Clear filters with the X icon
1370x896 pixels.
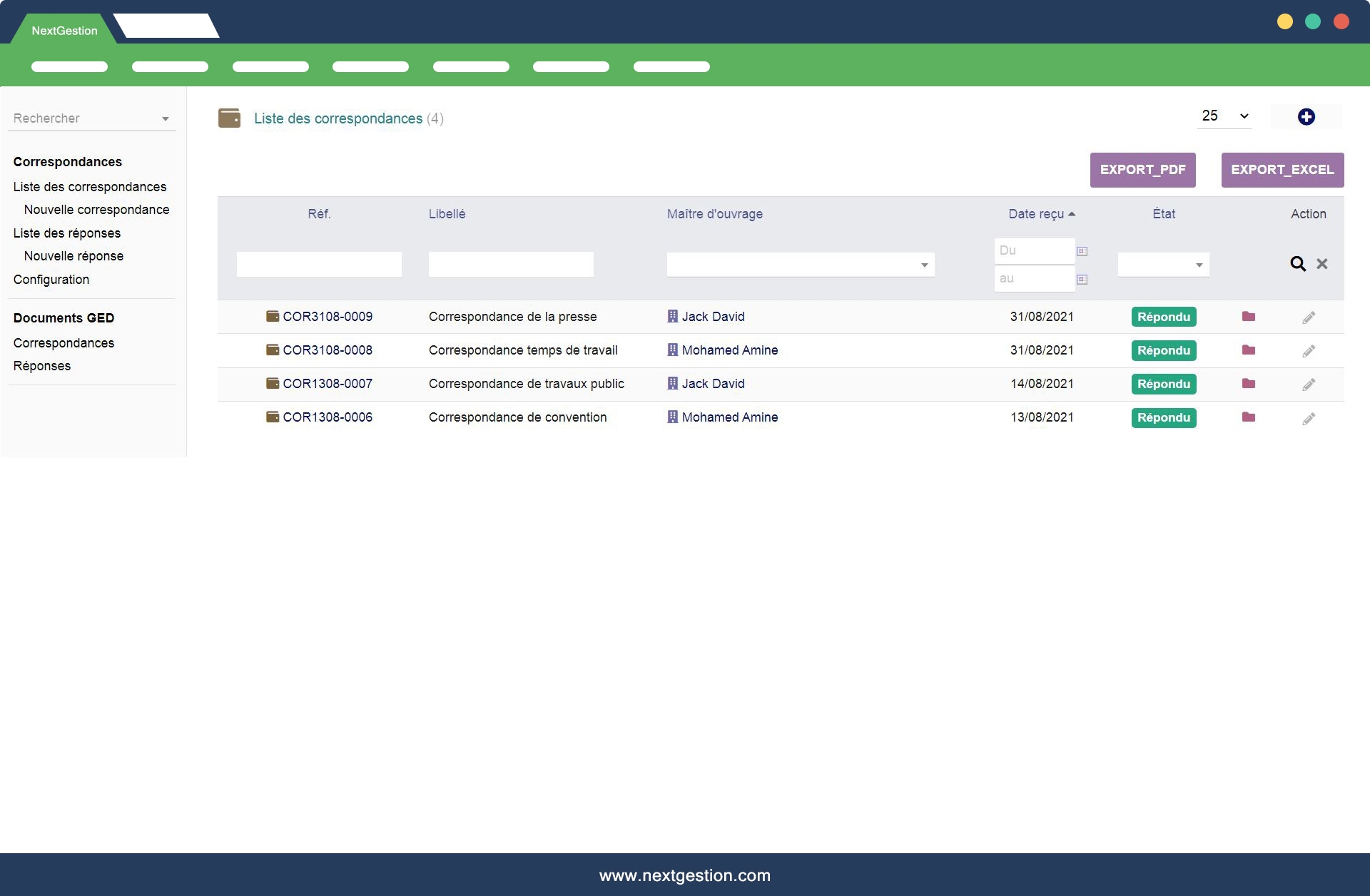point(1322,264)
